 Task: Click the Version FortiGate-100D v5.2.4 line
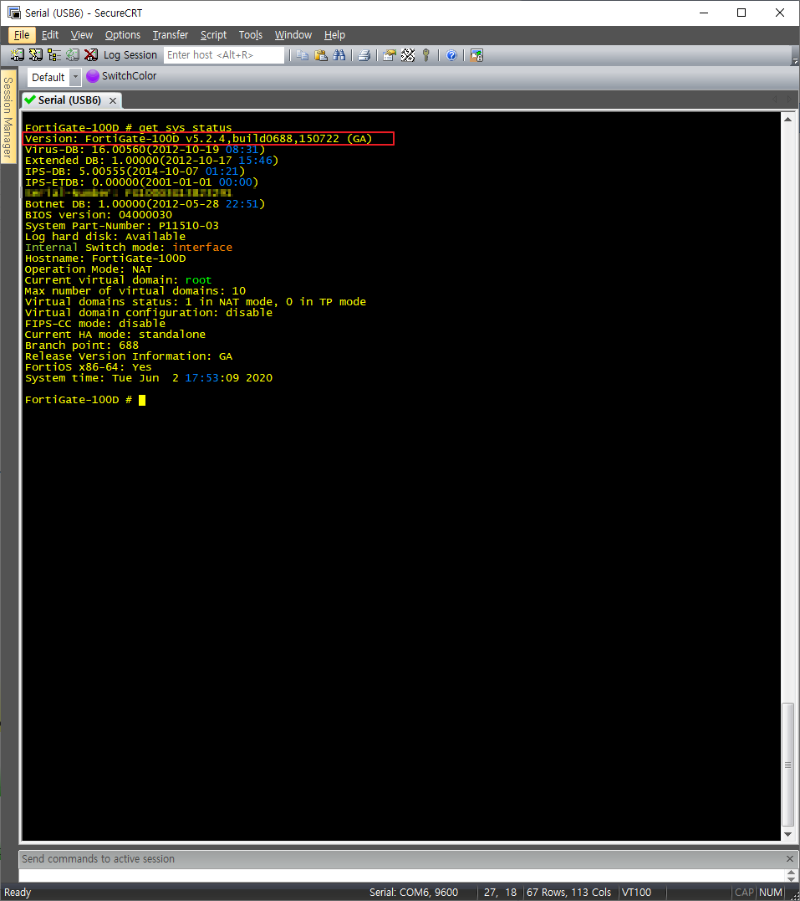(198, 138)
